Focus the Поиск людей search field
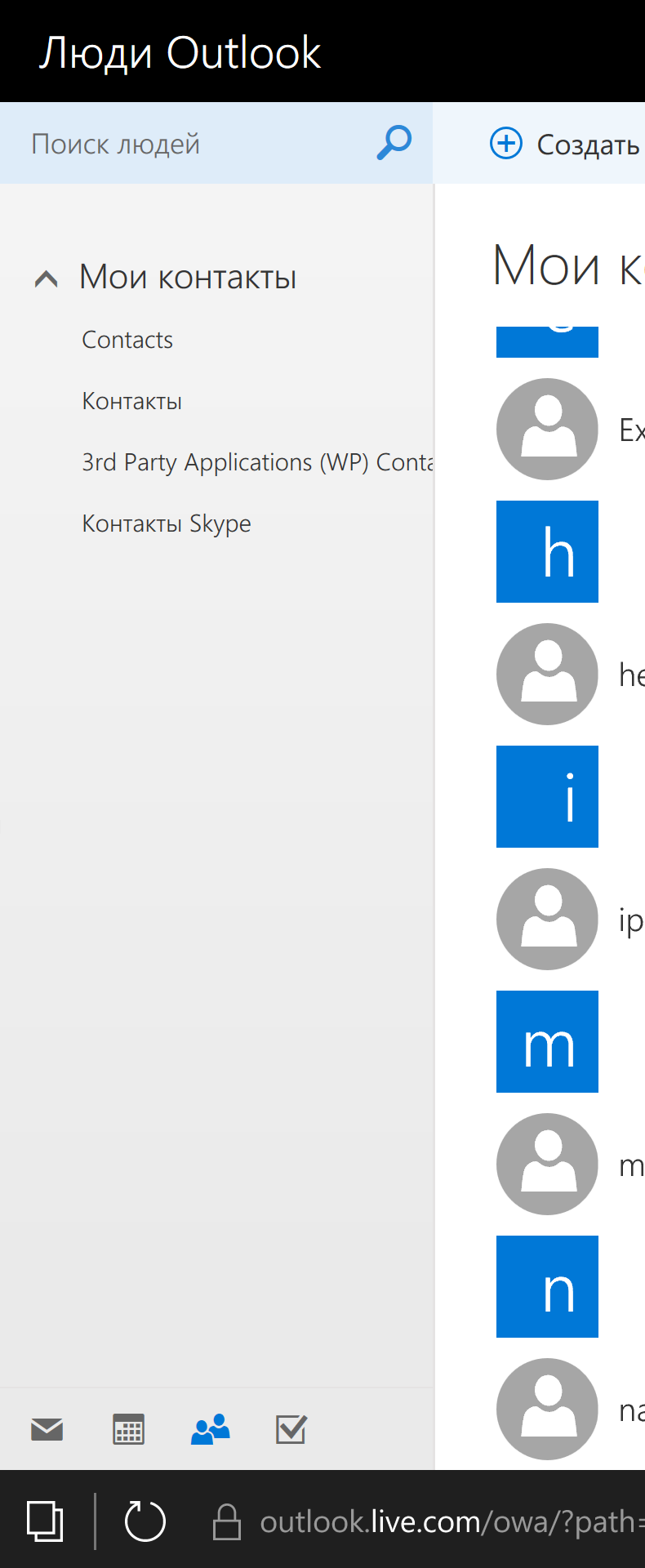This screenshot has height=1568, width=645. coord(216,143)
